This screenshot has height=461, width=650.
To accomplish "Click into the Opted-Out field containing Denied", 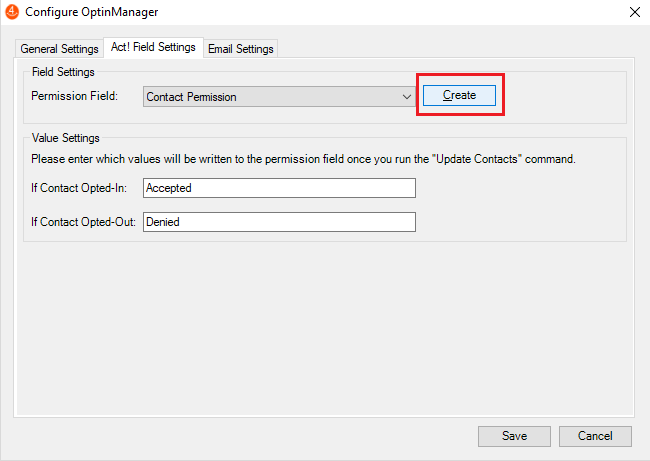I will pyautogui.click(x=279, y=222).
